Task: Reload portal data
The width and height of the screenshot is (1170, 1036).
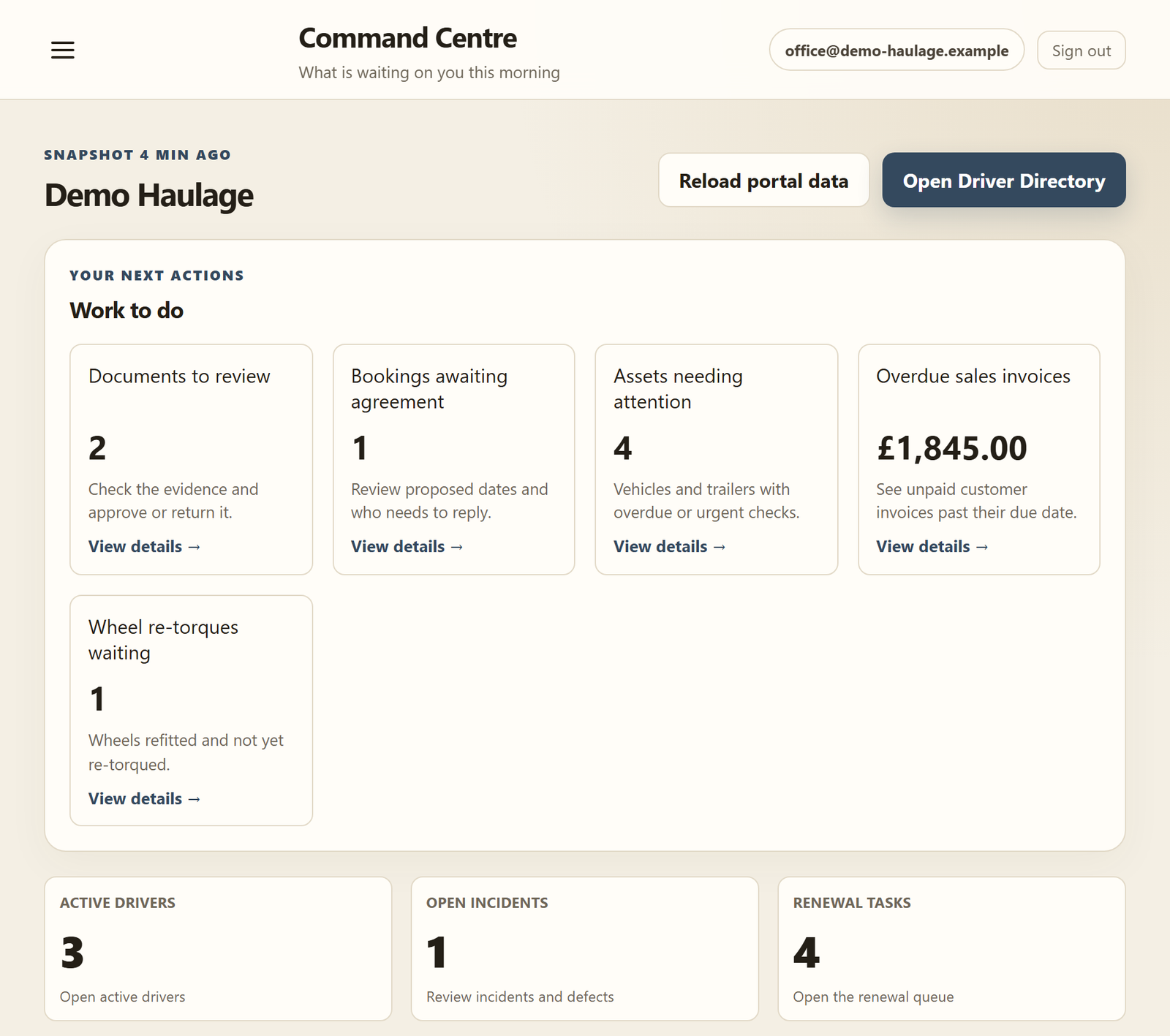Action: coord(763,181)
